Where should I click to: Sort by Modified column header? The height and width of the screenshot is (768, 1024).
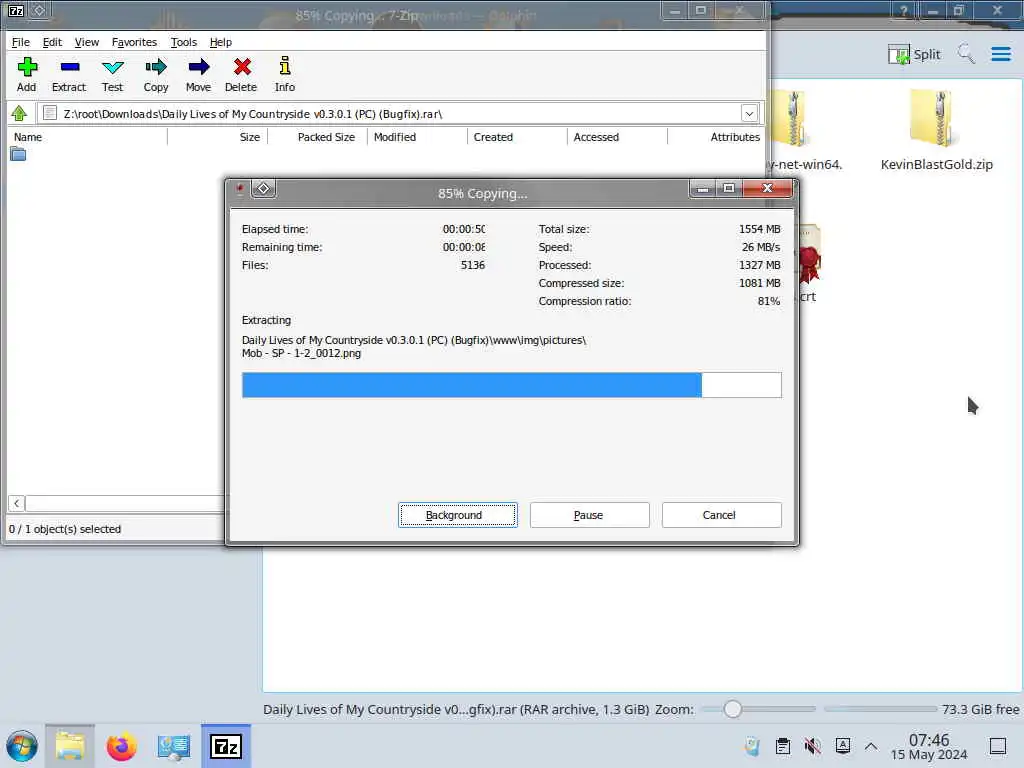pyautogui.click(x=417, y=137)
